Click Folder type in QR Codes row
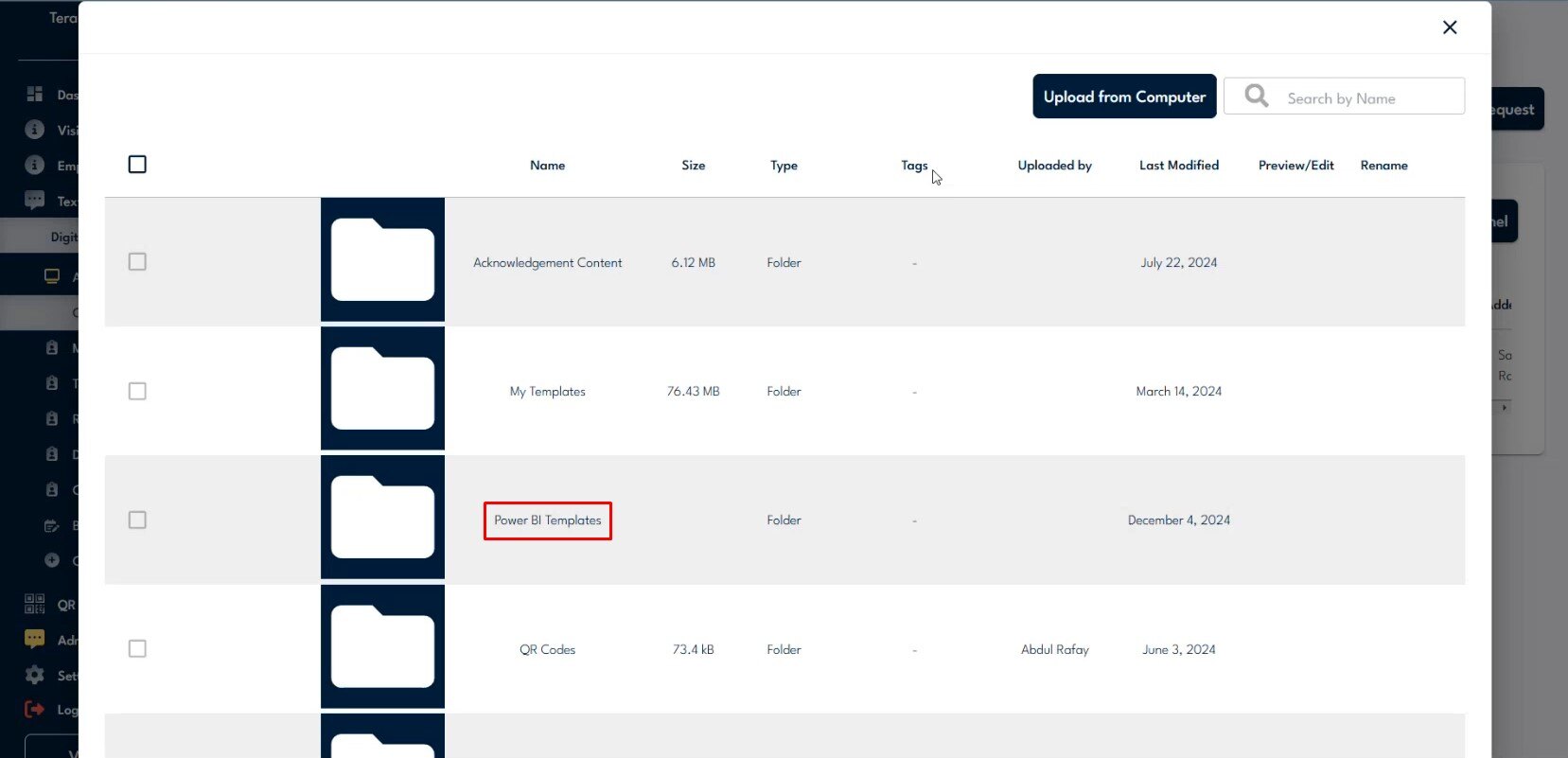Viewport: 1568px width, 758px height. (784, 650)
